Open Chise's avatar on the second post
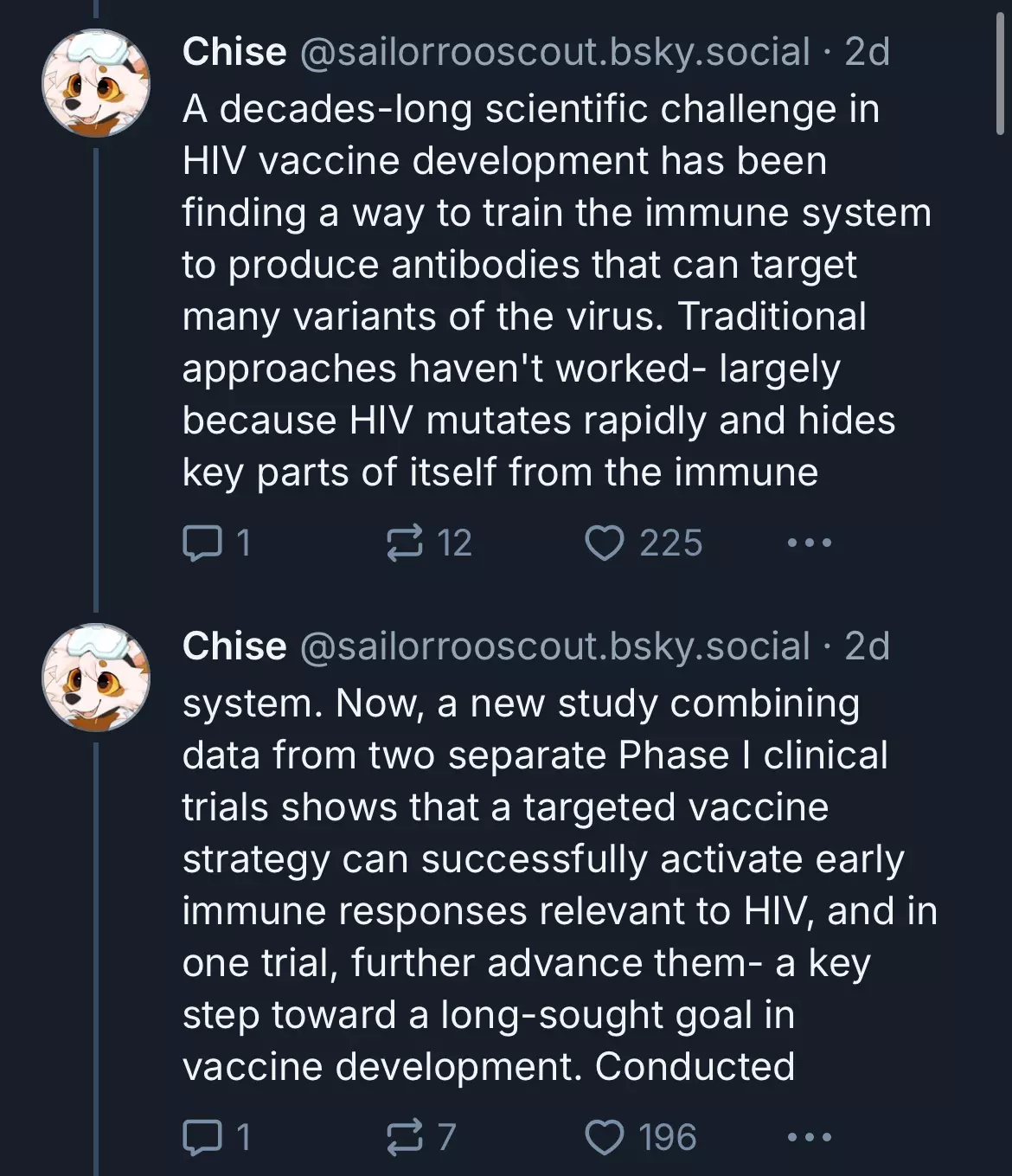The height and width of the screenshot is (1176, 1012). point(96,678)
